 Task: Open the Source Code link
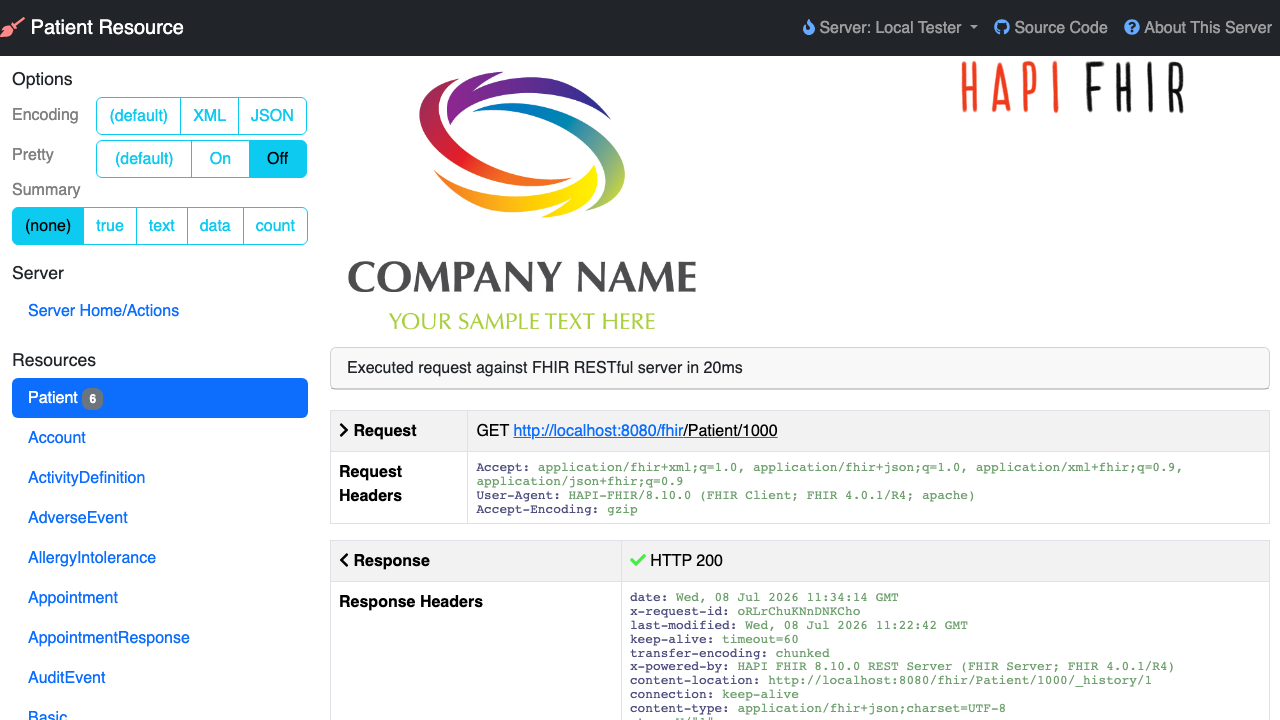1051,28
